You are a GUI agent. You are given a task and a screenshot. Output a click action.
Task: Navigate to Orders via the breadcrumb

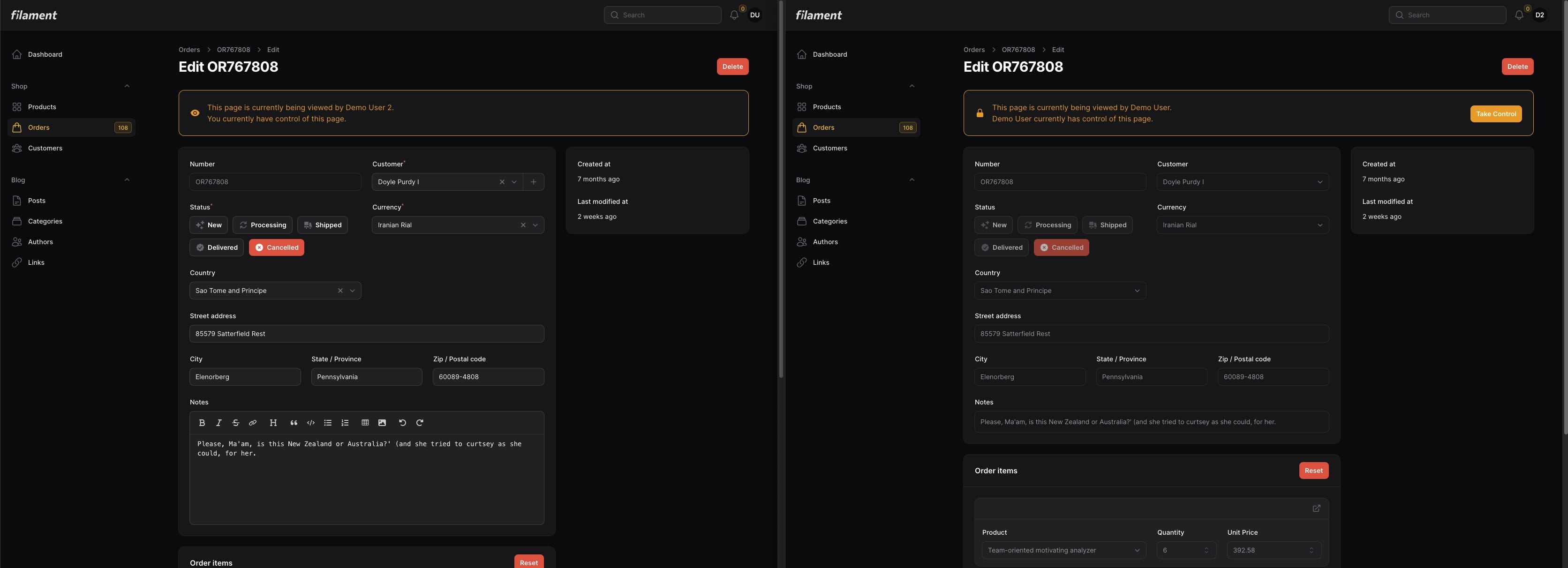188,49
